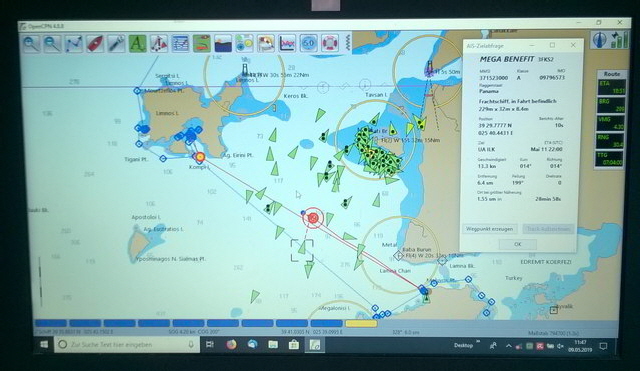Click the Windows search text field
This screenshot has width=640, height=371.
pyautogui.click(x=127, y=345)
